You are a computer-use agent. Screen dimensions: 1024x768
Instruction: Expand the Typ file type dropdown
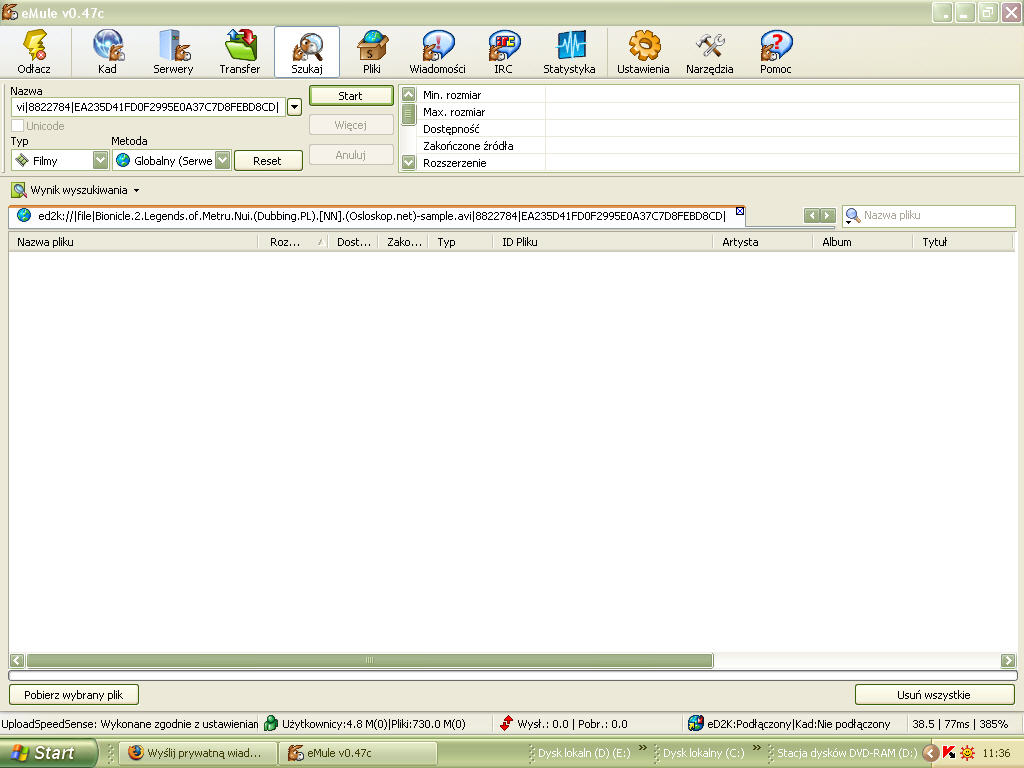(x=100, y=160)
